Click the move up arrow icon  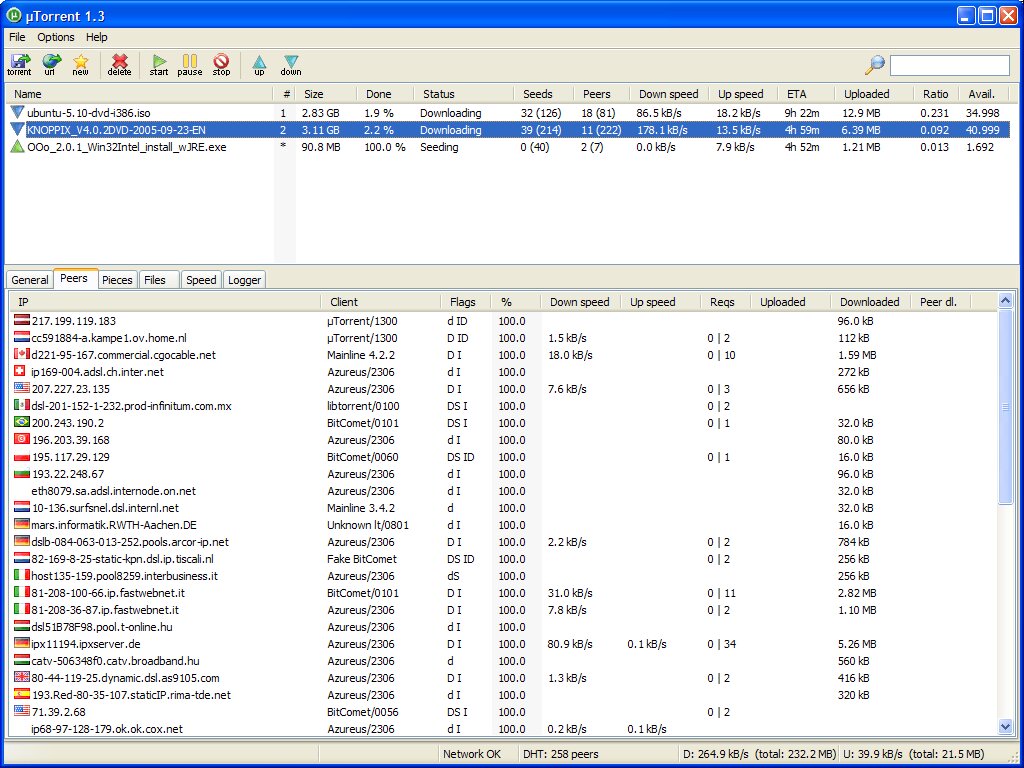(259, 64)
